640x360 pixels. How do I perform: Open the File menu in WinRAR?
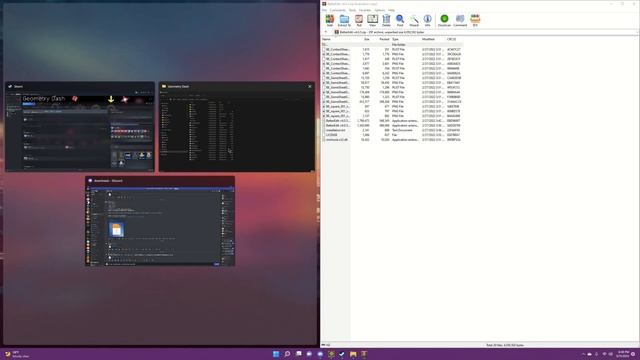[x=324, y=10]
